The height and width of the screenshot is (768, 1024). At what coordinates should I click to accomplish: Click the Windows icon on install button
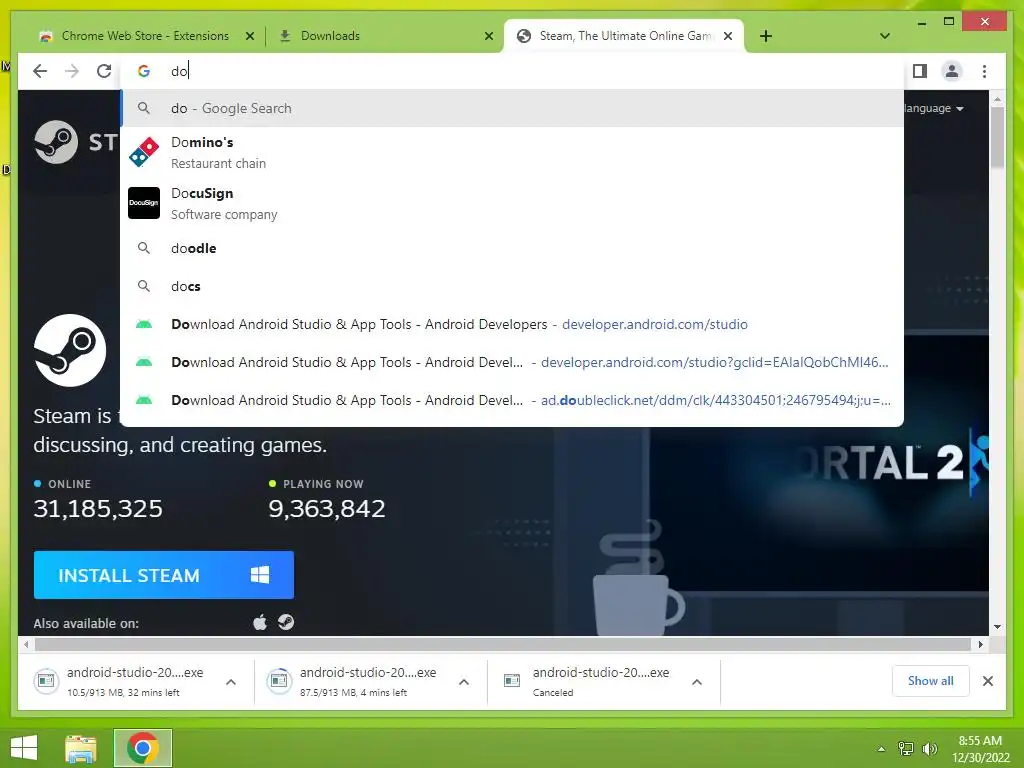click(260, 575)
